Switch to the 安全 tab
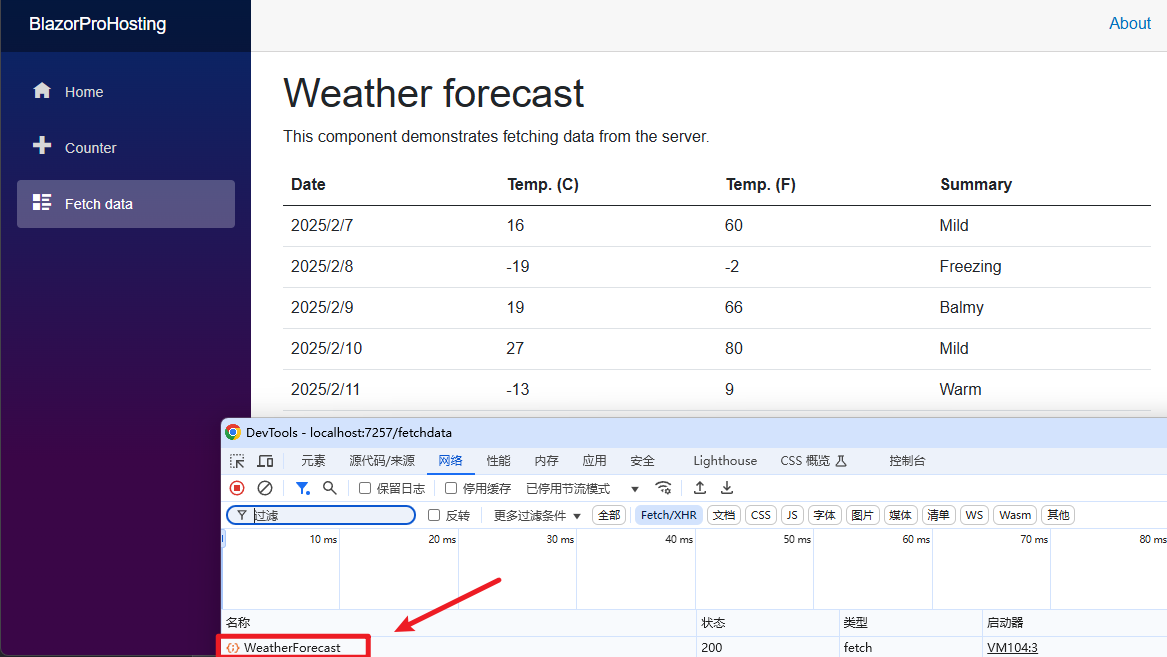The height and width of the screenshot is (657, 1167). (642, 461)
